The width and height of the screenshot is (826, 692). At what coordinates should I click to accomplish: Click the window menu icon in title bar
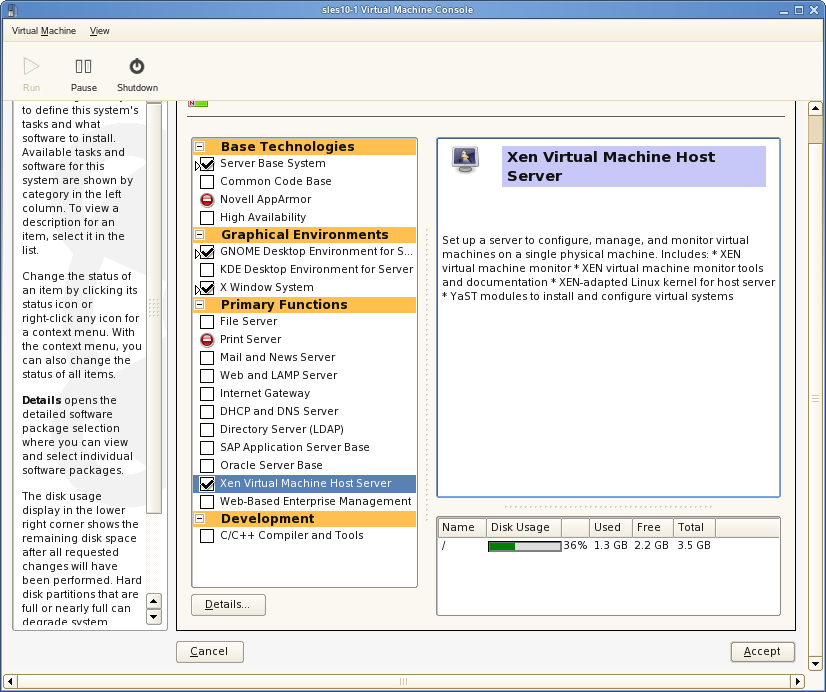coord(13,10)
